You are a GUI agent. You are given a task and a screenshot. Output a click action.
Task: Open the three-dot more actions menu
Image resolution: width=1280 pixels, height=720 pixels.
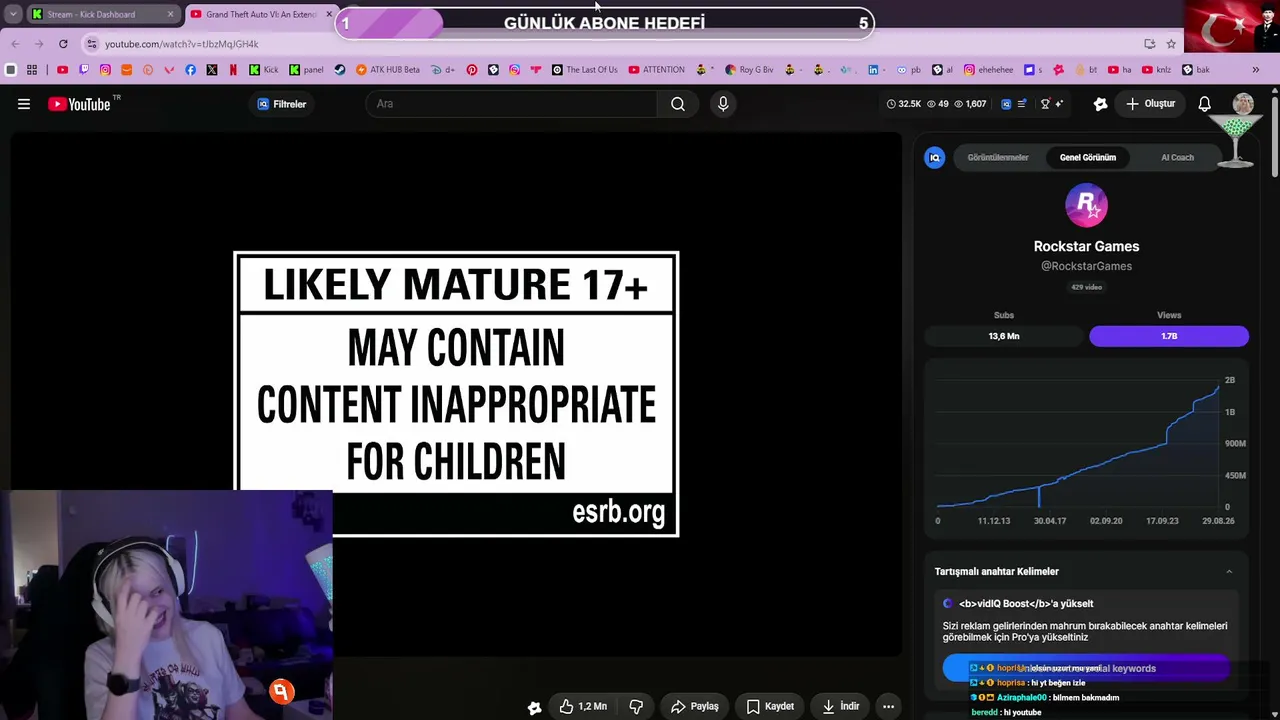tap(888, 706)
